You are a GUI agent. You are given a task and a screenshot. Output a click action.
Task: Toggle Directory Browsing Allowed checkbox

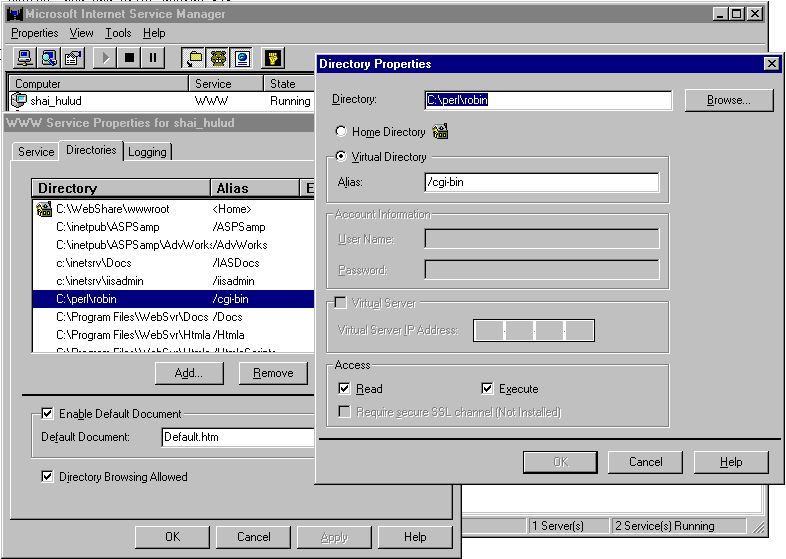[x=47, y=476]
